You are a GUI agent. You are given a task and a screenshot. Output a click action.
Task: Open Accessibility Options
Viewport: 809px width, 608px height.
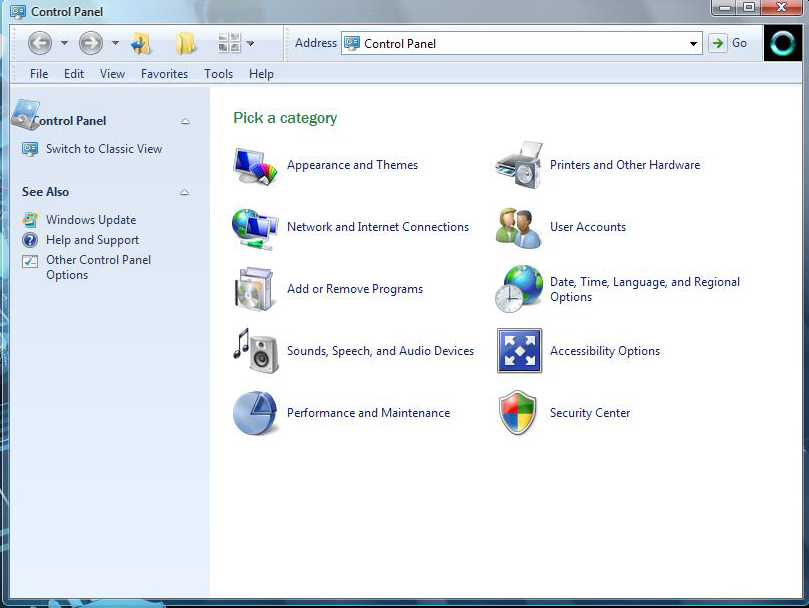(604, 351)
